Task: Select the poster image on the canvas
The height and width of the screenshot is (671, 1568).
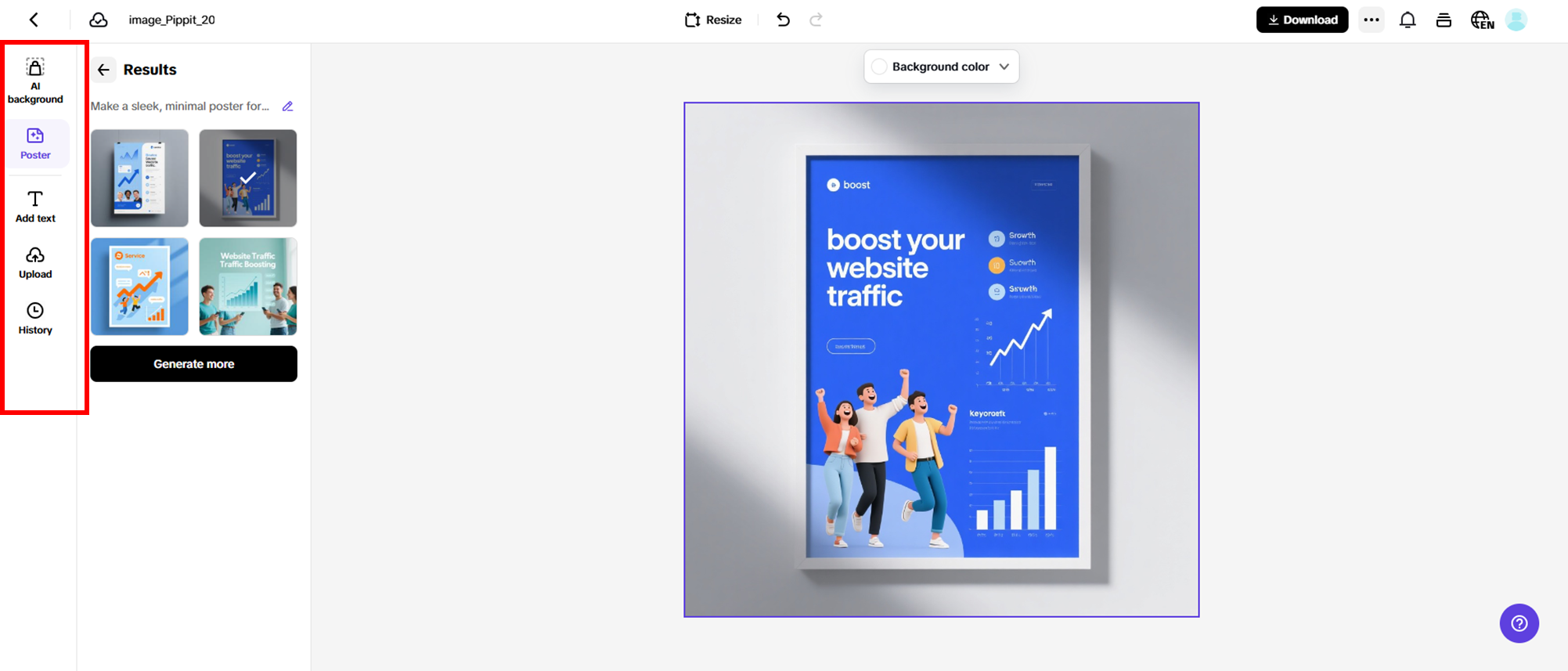Action: 942,359
